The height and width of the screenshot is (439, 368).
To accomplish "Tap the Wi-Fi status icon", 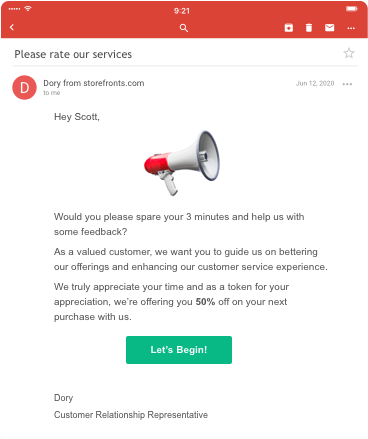I will (28, 9).
